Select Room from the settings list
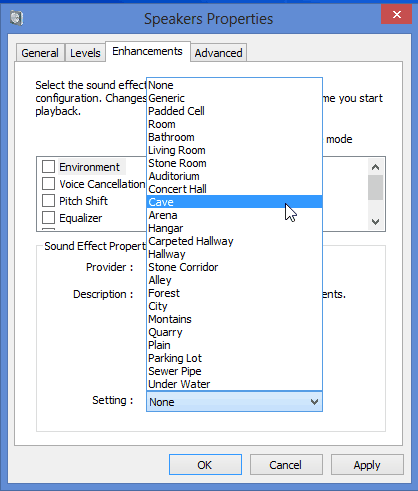The image size is (418, 491). point(234,124)
